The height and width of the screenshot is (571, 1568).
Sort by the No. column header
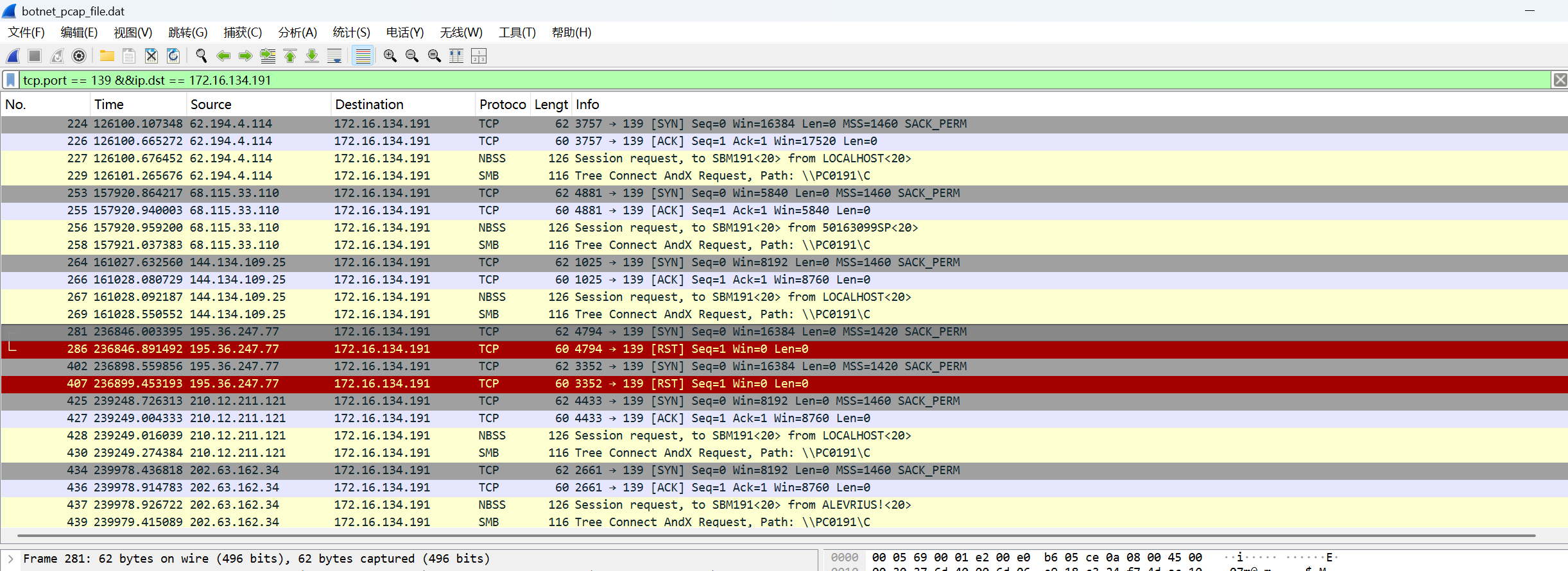point(46,105)
